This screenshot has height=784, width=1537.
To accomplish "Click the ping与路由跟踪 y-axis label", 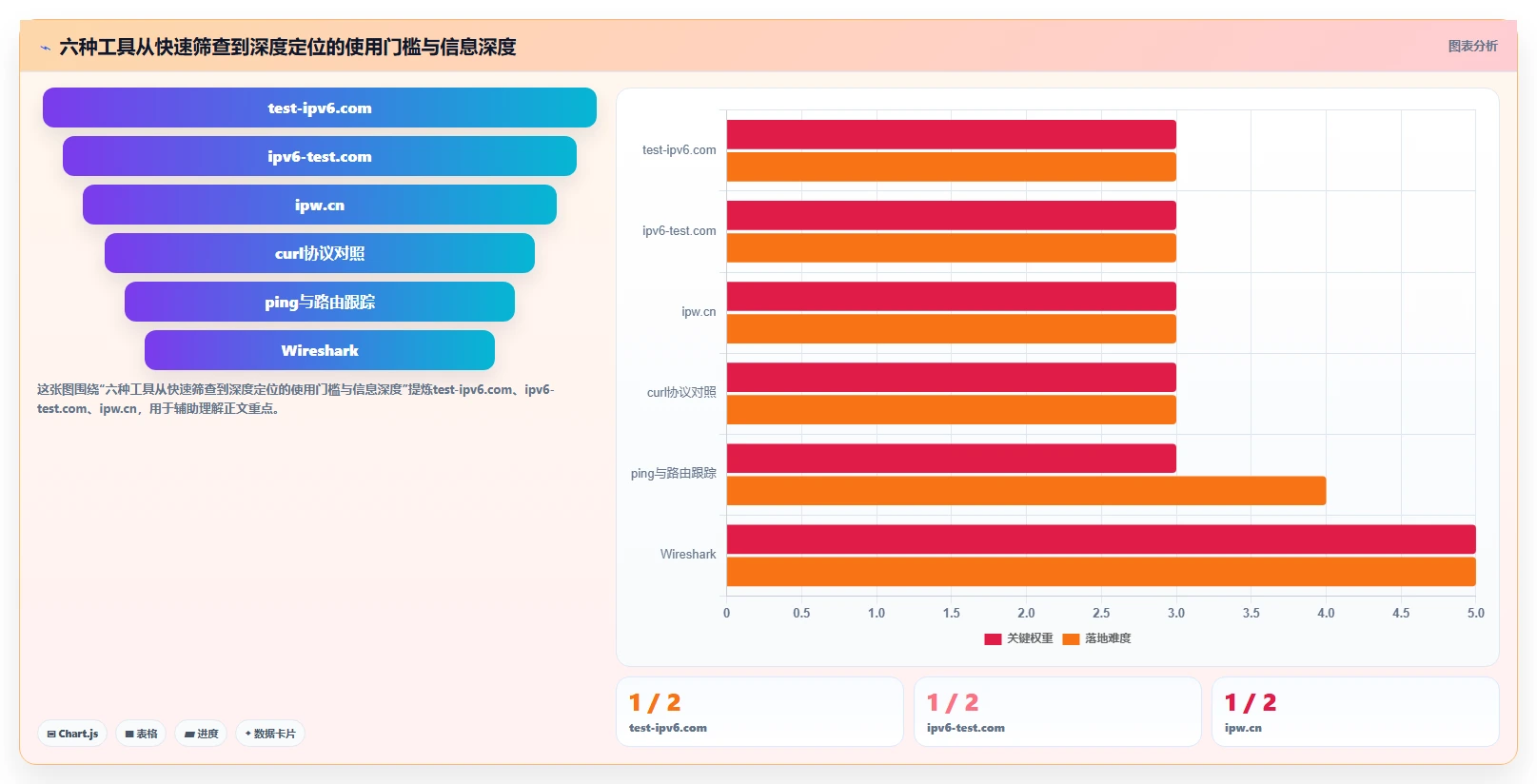I will [673, 473].
